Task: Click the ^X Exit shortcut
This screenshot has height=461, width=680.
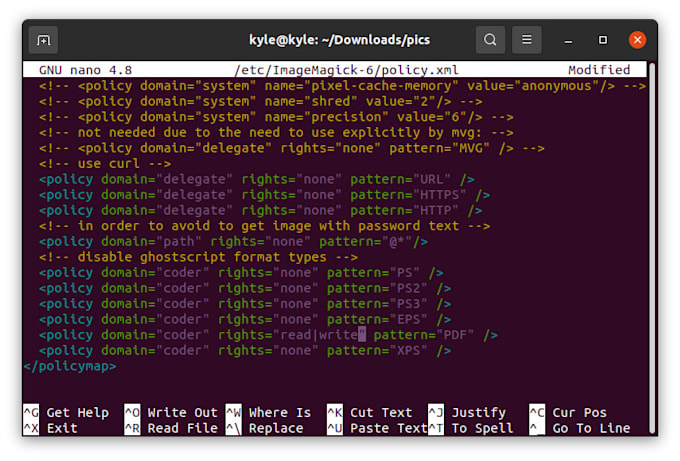Action: coord(51,428)
